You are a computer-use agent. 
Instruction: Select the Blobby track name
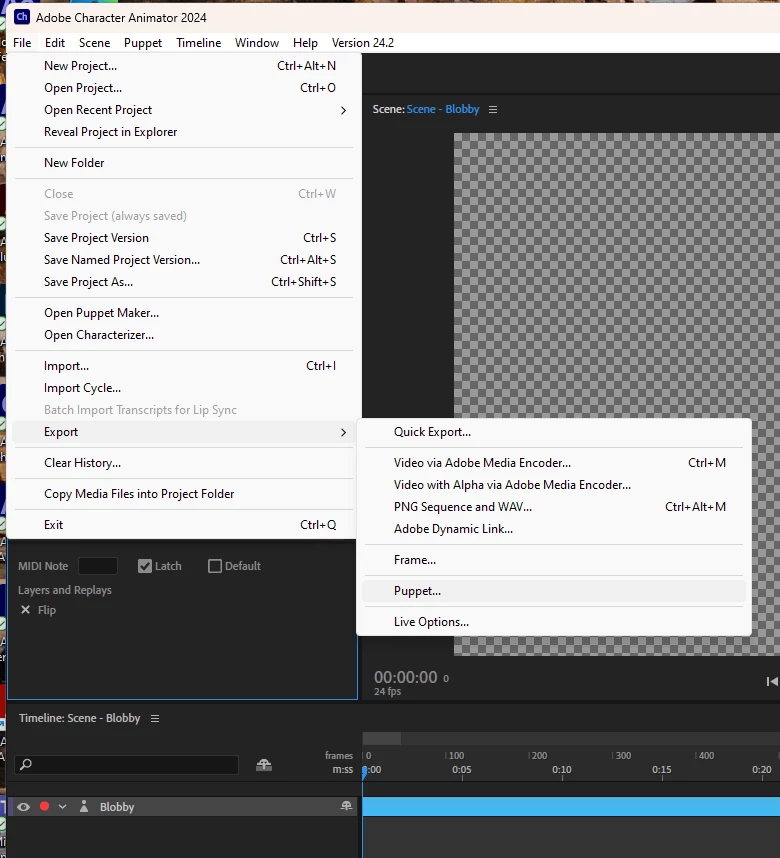point(117,807)
